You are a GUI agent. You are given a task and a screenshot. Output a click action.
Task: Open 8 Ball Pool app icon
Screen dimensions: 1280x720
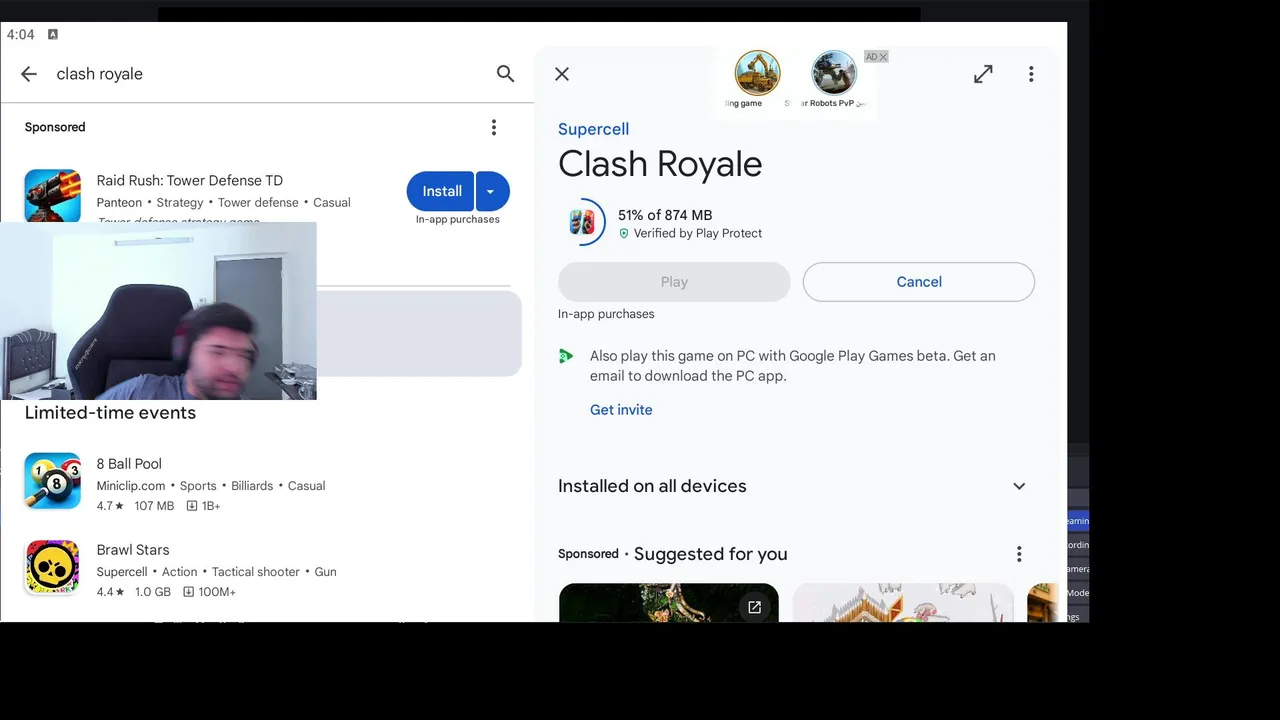click(53, 481)
